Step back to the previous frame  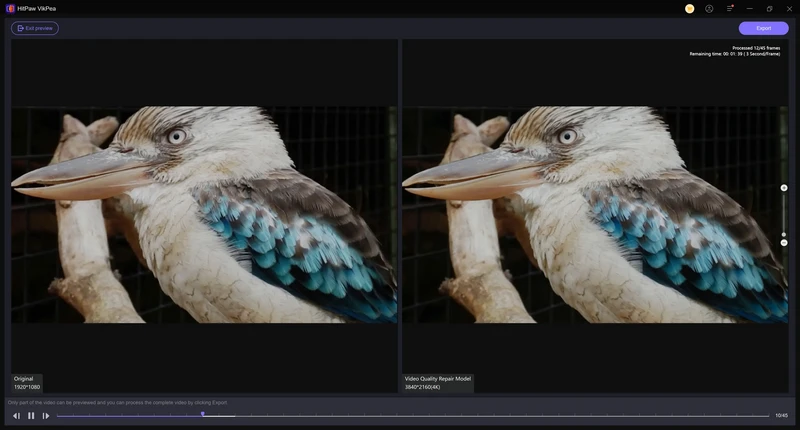click(x=16, y=416)
